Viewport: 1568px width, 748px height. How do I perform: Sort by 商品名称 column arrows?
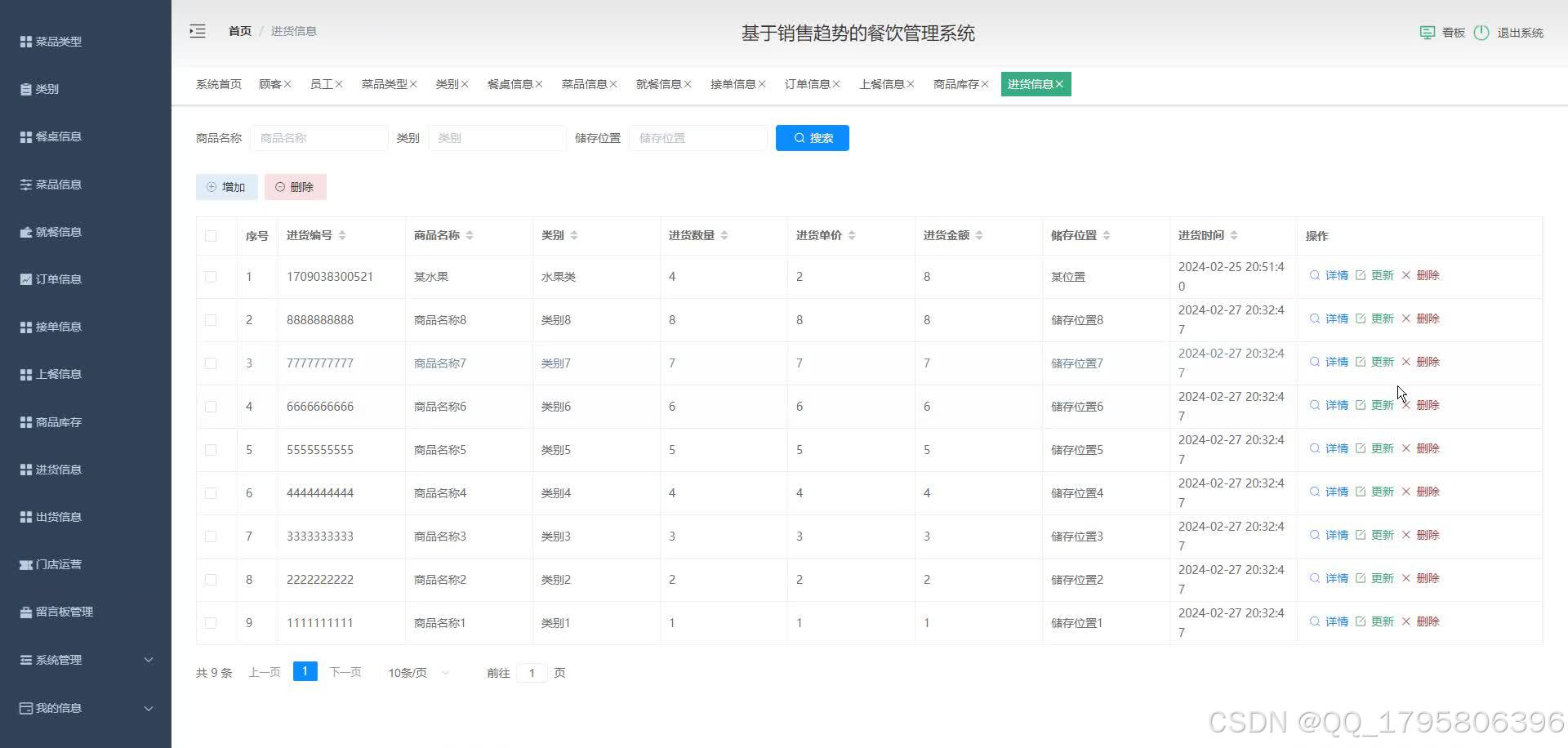(x=470, y=235)
